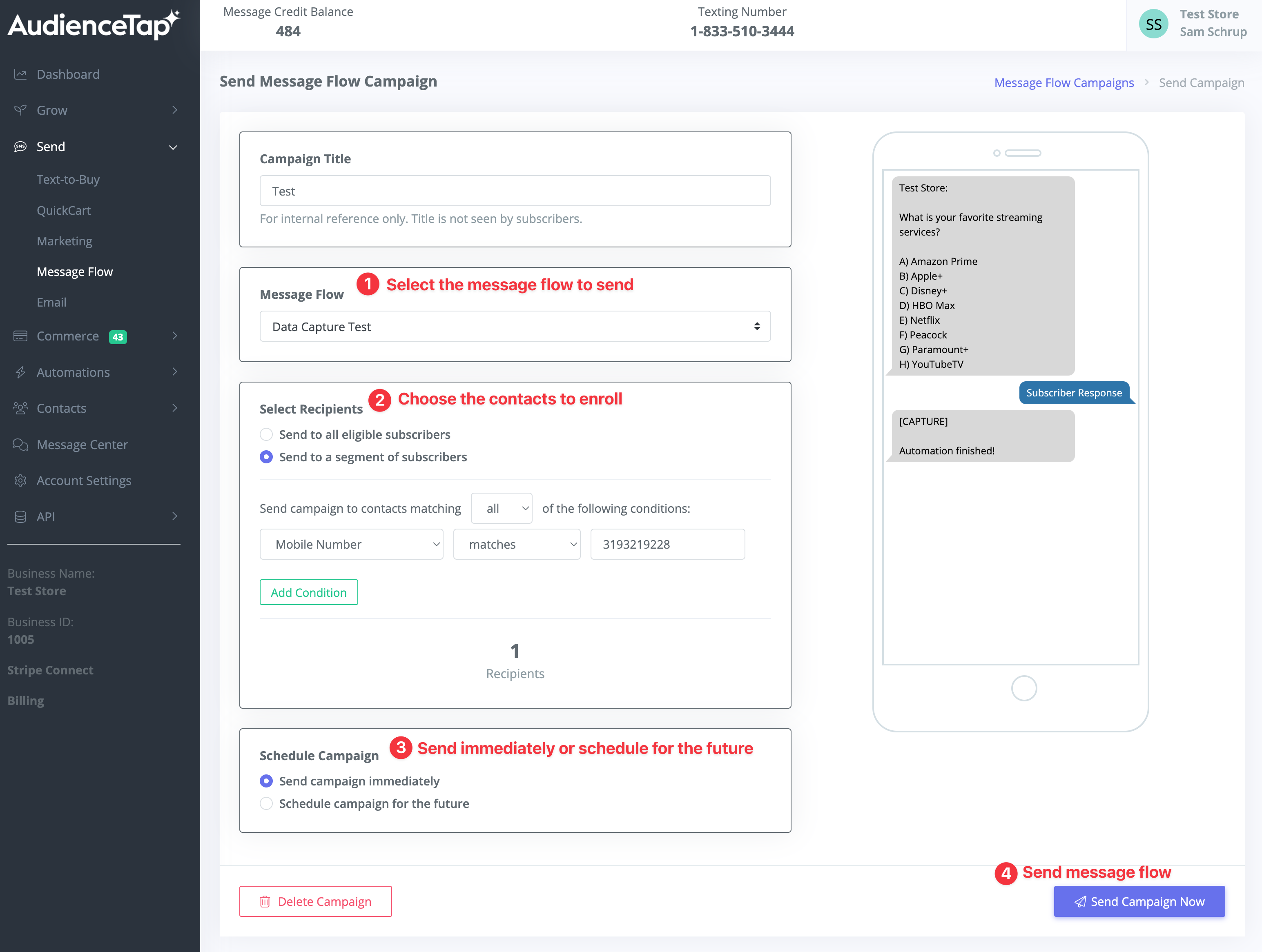Screen dimensions: 1262x952
Task: Edit the Campaign Title field containing Test
Action: [x=515, y=191]
